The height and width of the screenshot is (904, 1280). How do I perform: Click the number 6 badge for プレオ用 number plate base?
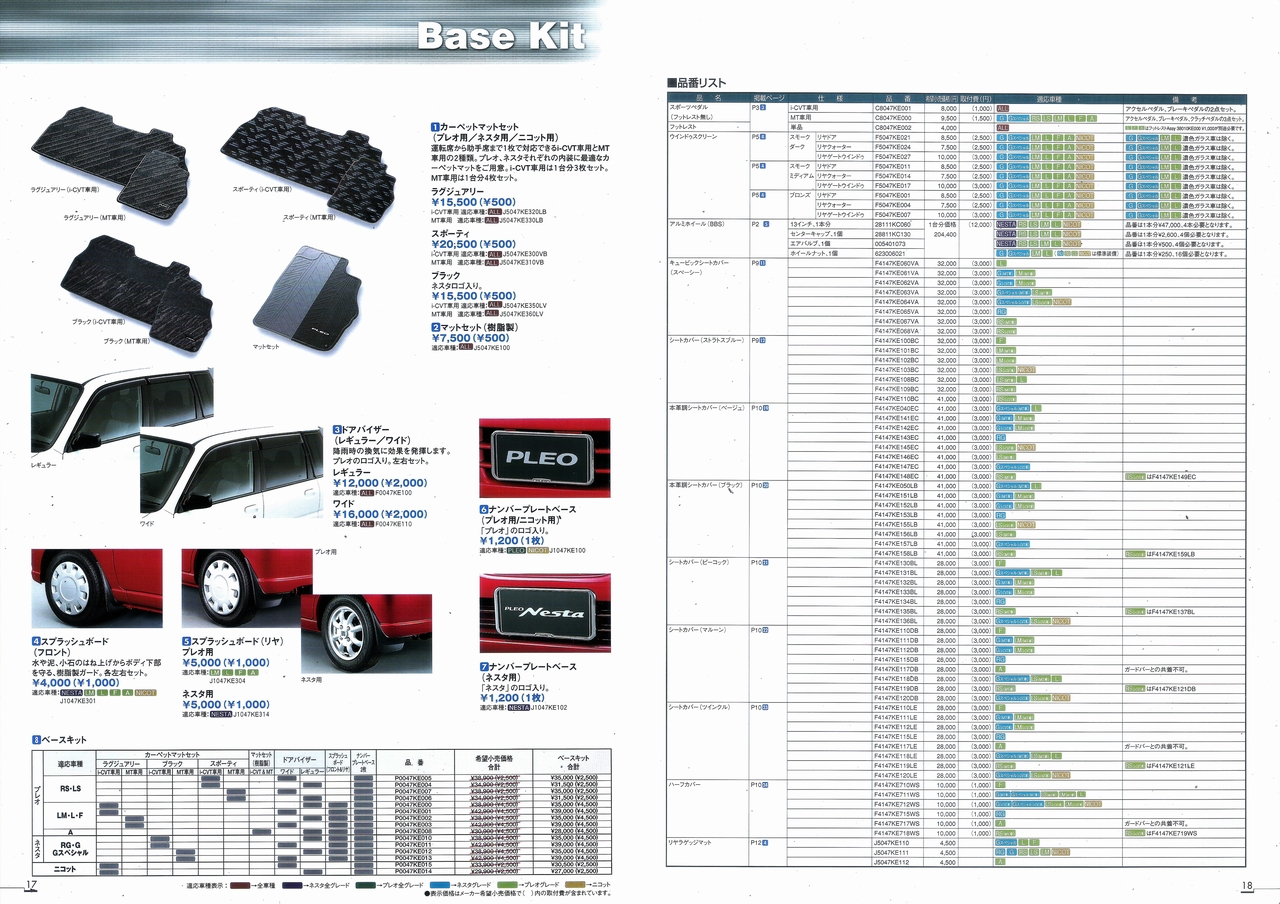(x=484, y=509)
